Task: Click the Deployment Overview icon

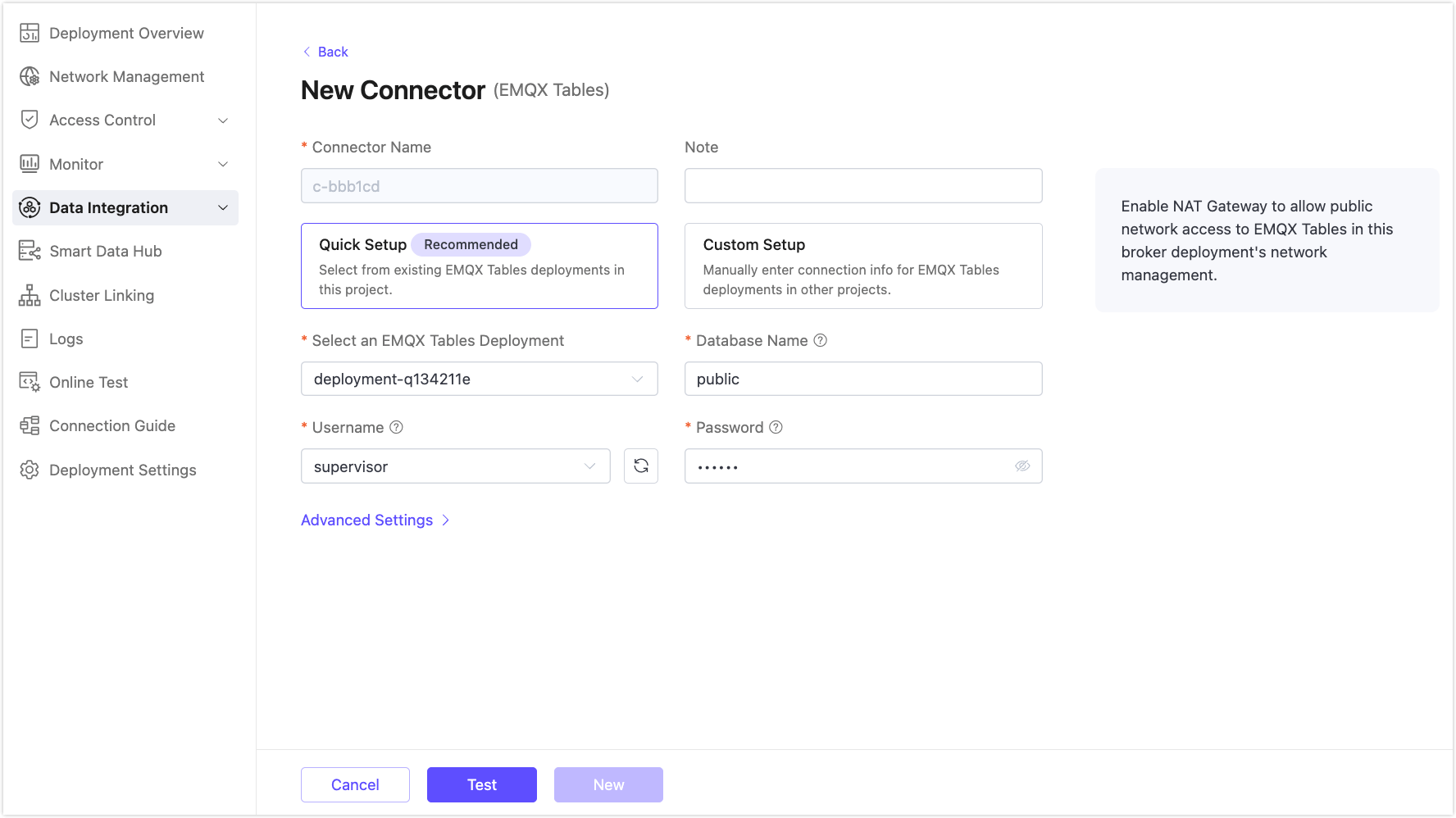Action: pos(30,33)
